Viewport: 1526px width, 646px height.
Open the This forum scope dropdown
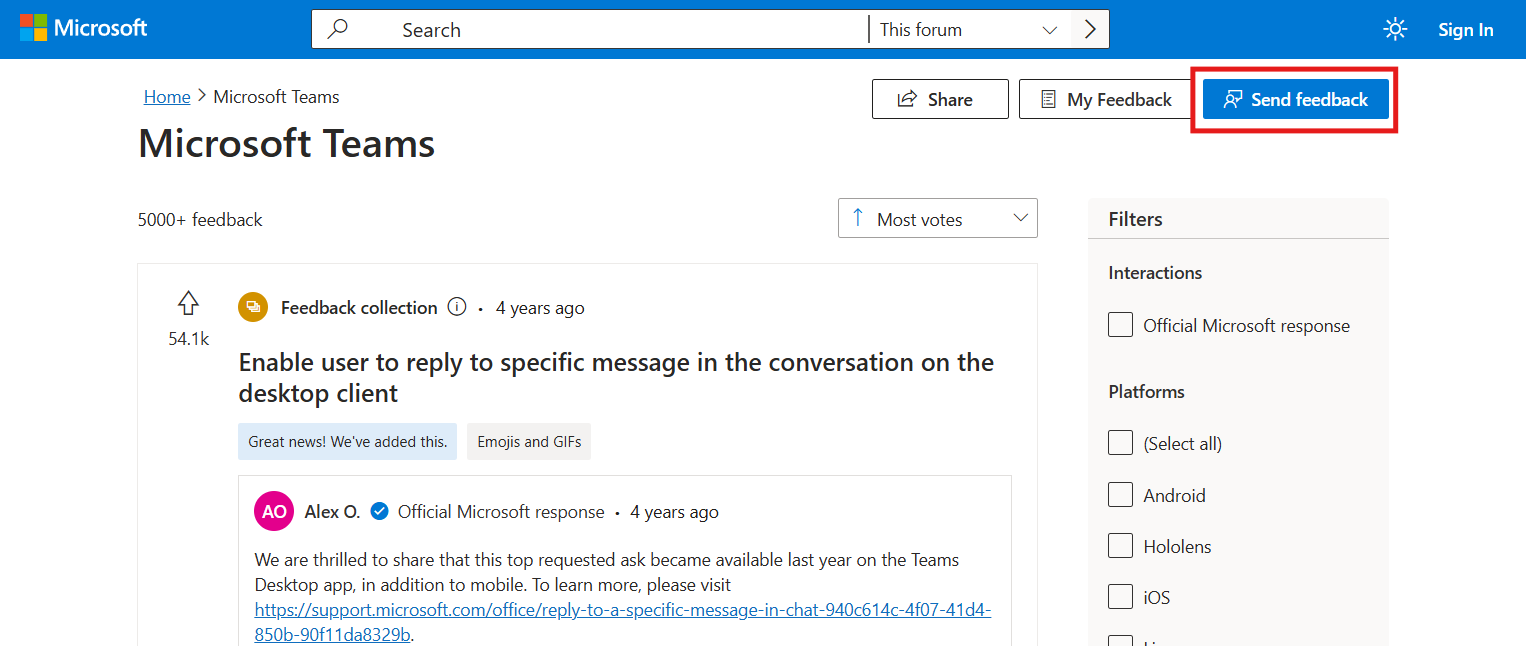pyautogui.click(x=969, y=29)
